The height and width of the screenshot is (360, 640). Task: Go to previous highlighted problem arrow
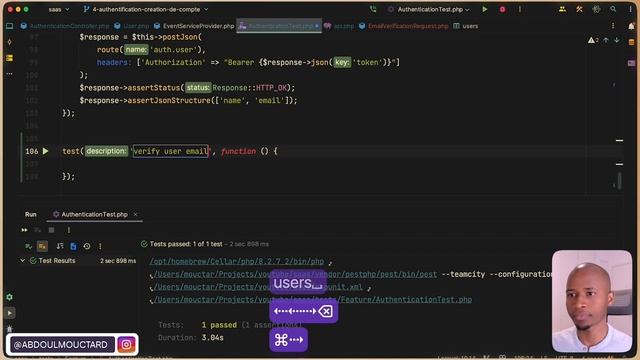coord(606,40)
